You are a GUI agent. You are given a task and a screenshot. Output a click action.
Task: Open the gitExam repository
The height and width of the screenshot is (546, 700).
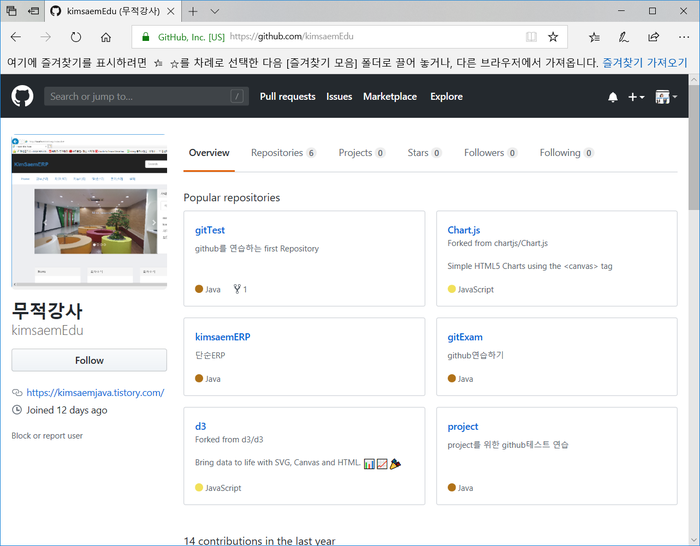(465, 337)
